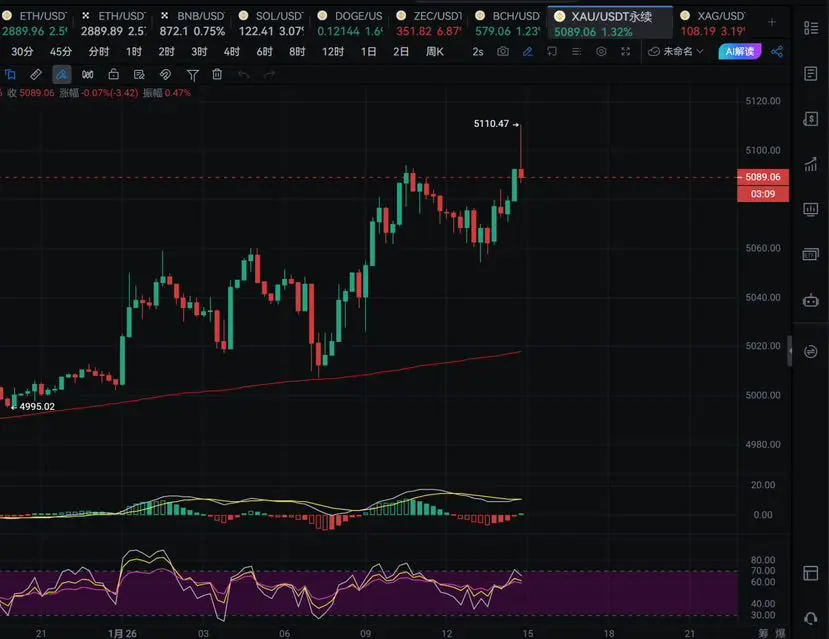The height and width of the screenshot is (639, 829).
Task: Click the 000 magnet-style drawing icon
Action: [88, 75]
